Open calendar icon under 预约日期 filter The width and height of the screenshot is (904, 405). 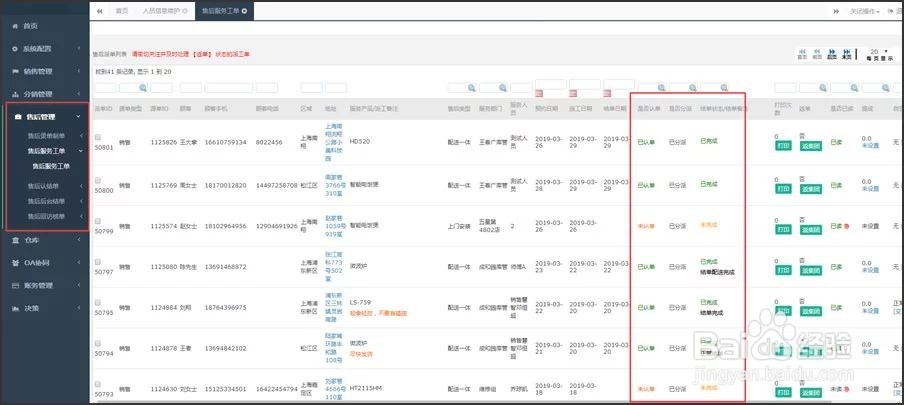pos(539,93)
